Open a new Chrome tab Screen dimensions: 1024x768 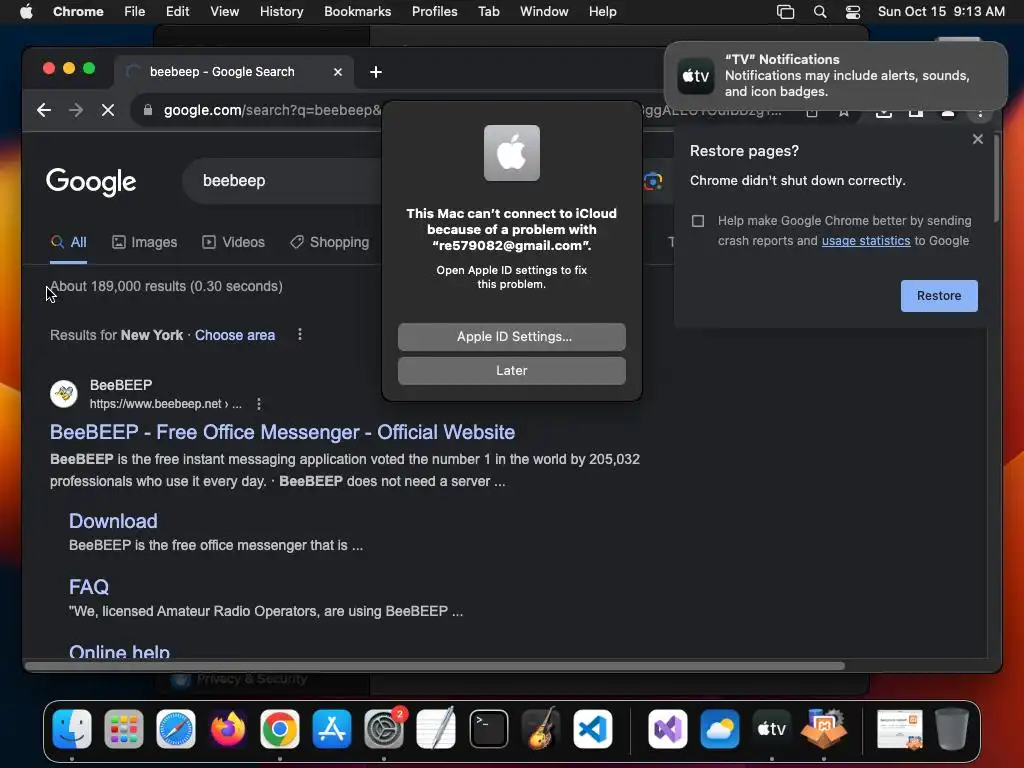pos(376,72)
